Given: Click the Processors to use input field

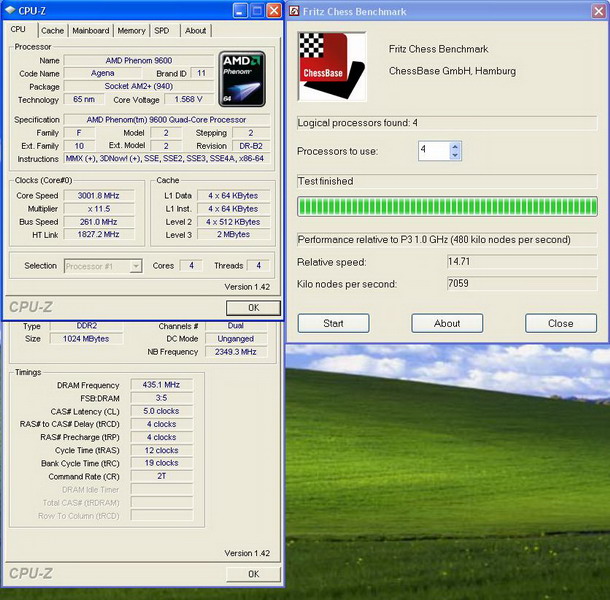Looking at the screenshot, I should (x=434, y=151).
